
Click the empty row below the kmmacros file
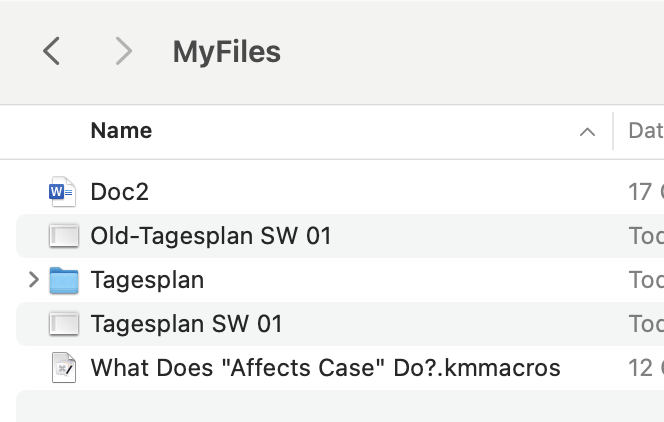pos(340,406)
